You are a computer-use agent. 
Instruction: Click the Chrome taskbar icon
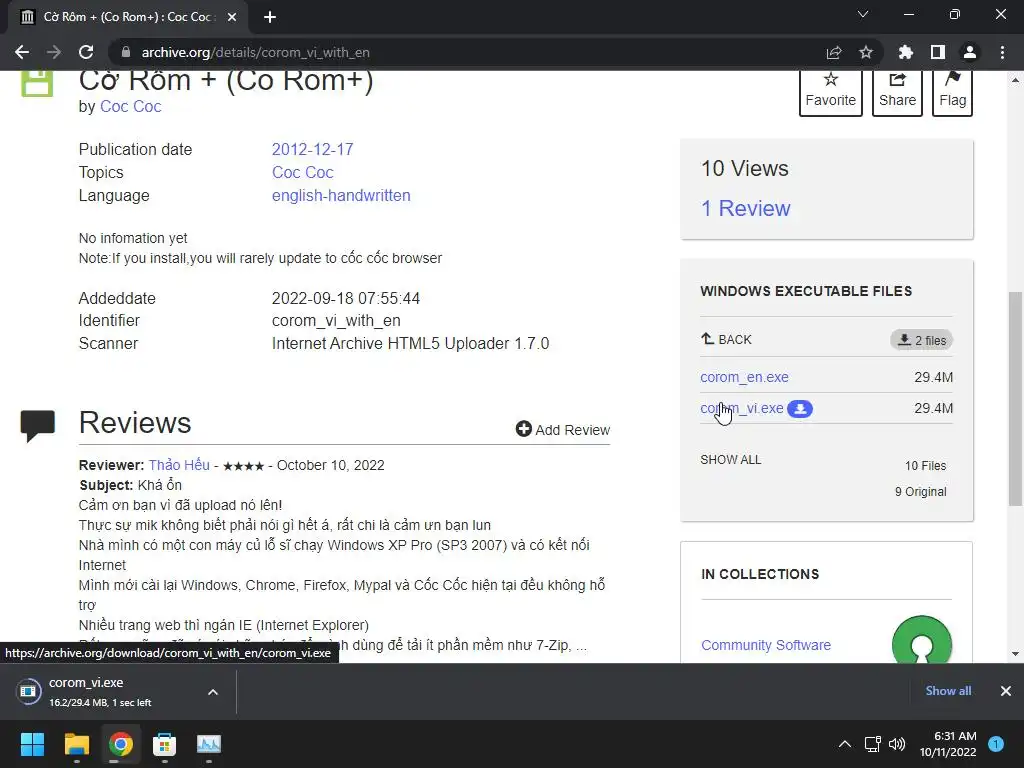[x=120, y=744]
